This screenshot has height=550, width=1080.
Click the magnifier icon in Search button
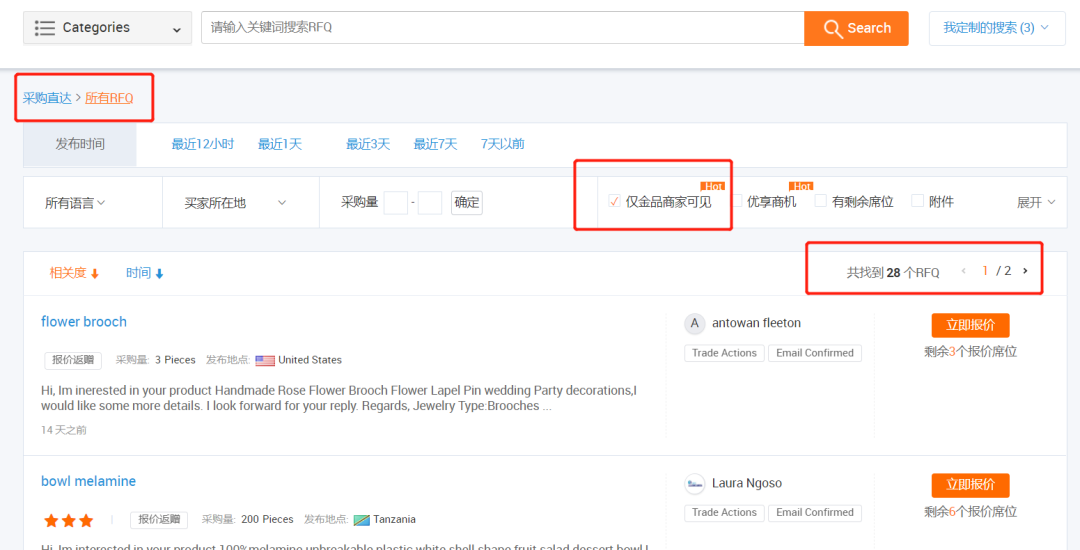(833, 29)
